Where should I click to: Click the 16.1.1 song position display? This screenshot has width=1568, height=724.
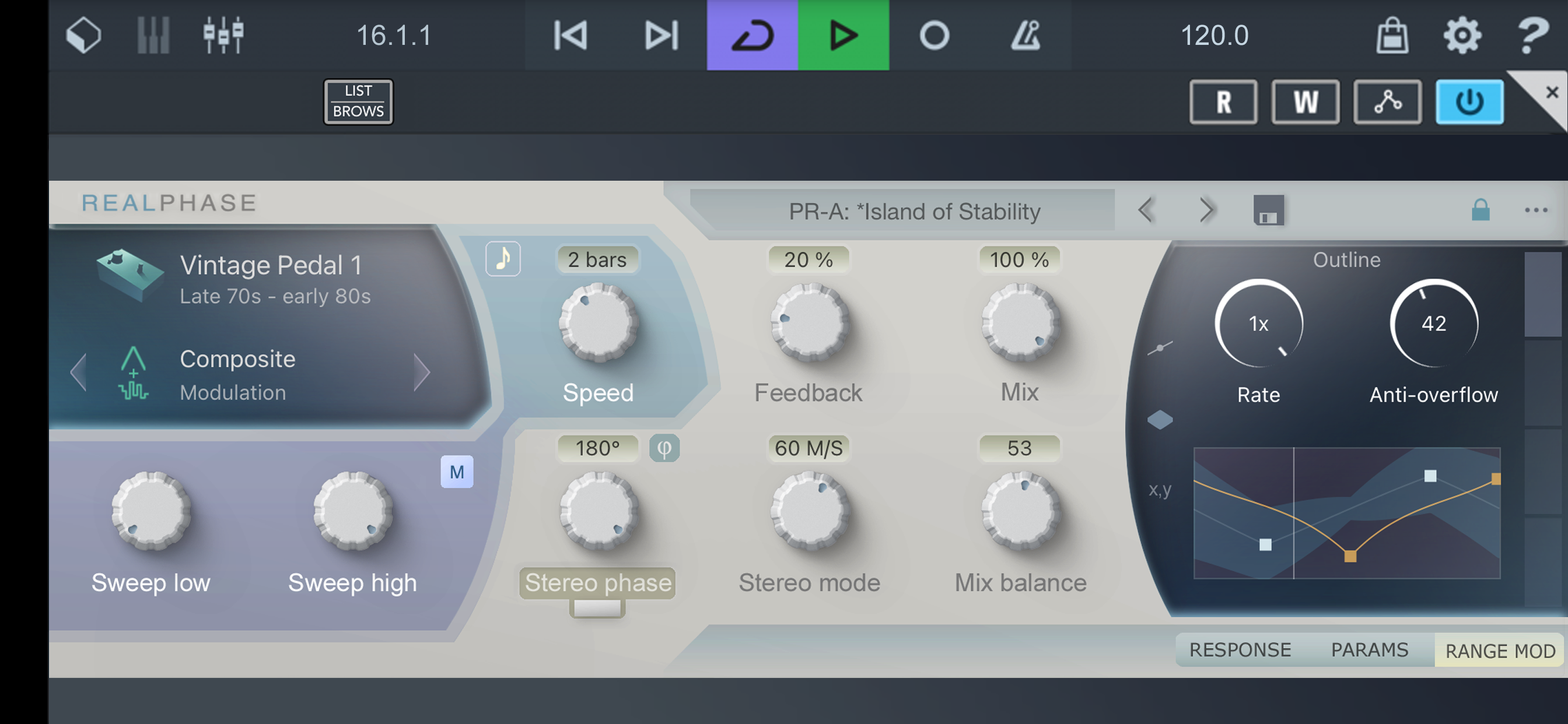coord(394,36)
